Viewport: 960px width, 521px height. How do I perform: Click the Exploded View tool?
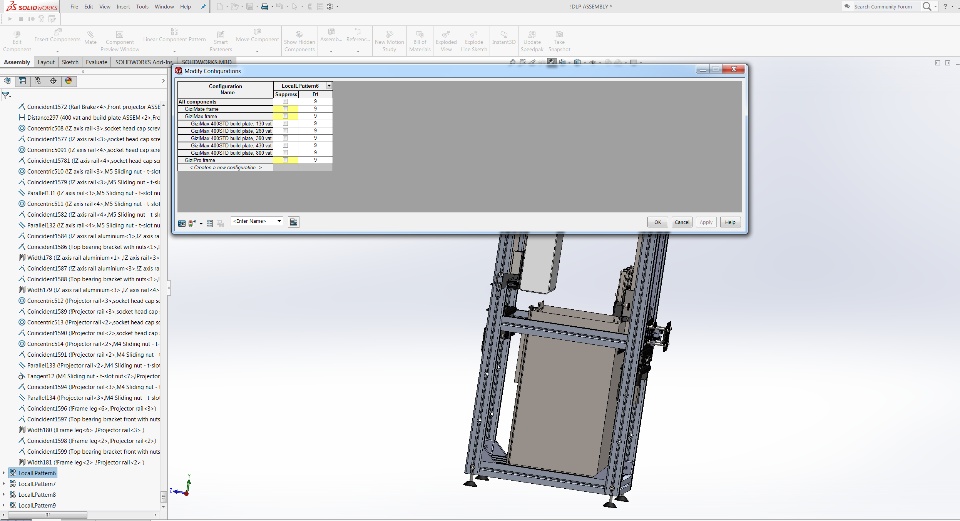pyautogui.click(x=446, y=42)
